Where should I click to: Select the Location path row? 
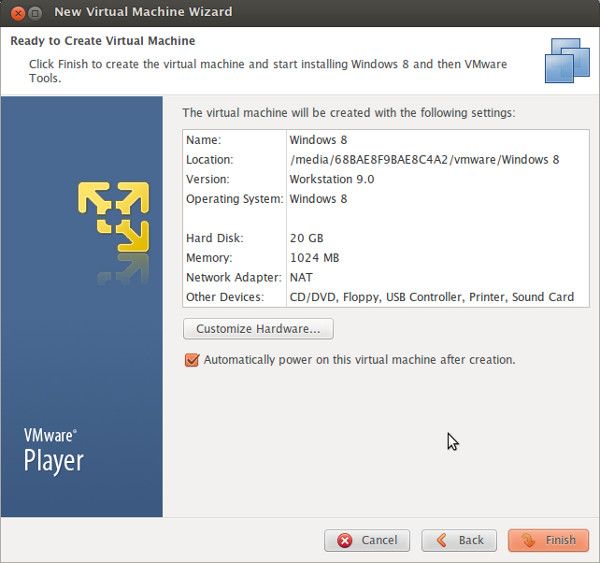click(x=380, y=160)
